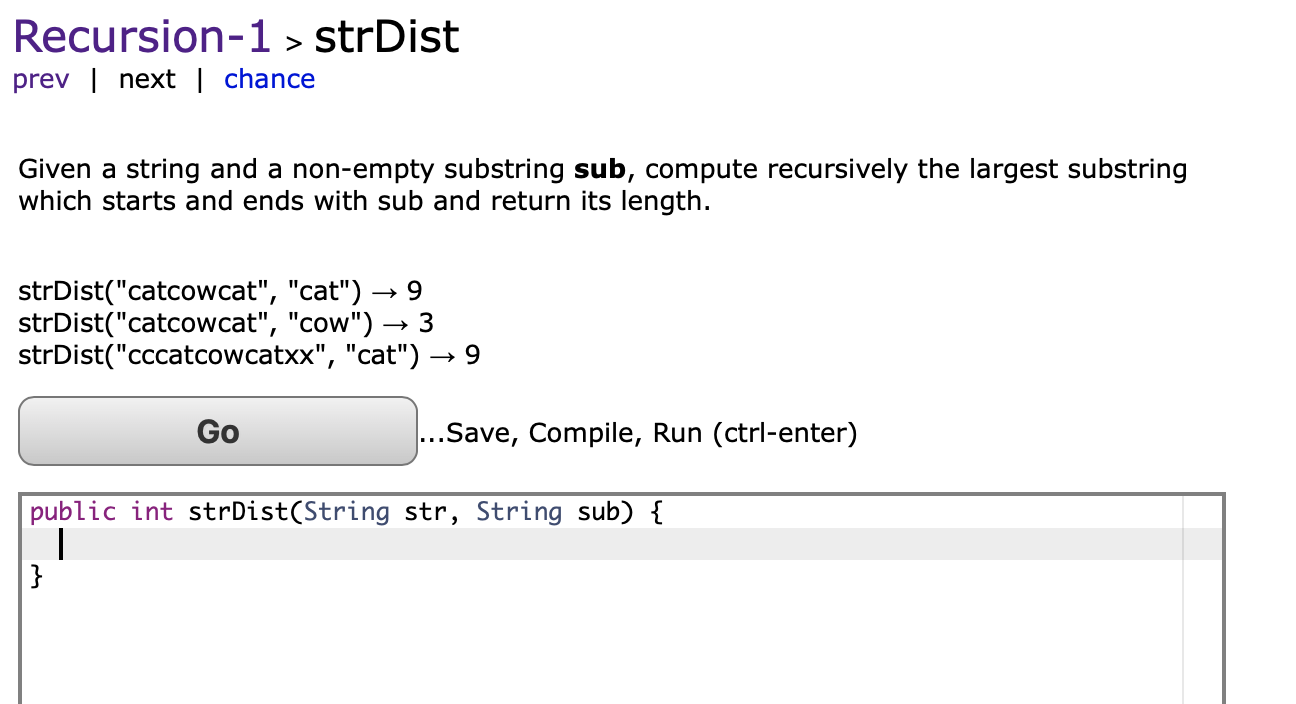The width and height of the screenshot is (1296, 704).
Task: Click the Recursion-1 category link
Action: (x=140, y=35)
